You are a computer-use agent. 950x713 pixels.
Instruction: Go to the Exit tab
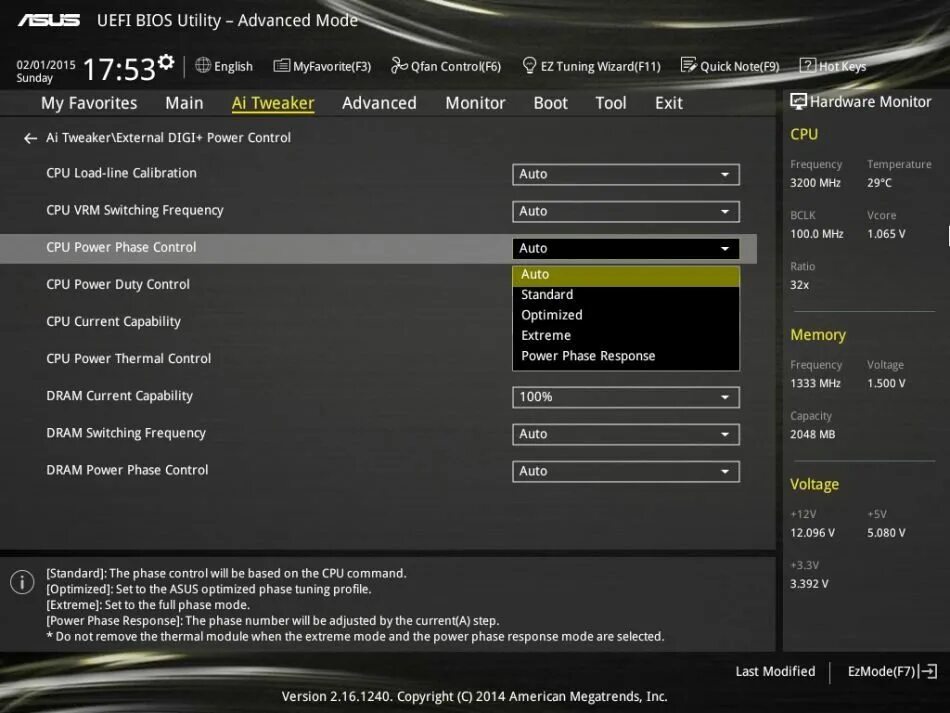(668, 103)
